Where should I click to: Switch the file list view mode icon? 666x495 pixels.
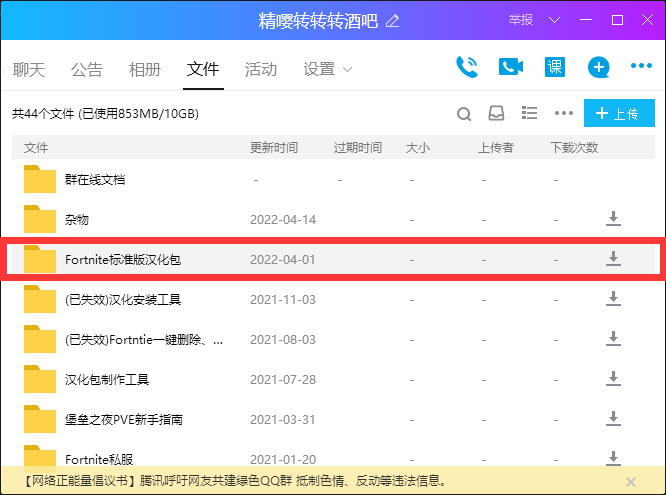529,113
